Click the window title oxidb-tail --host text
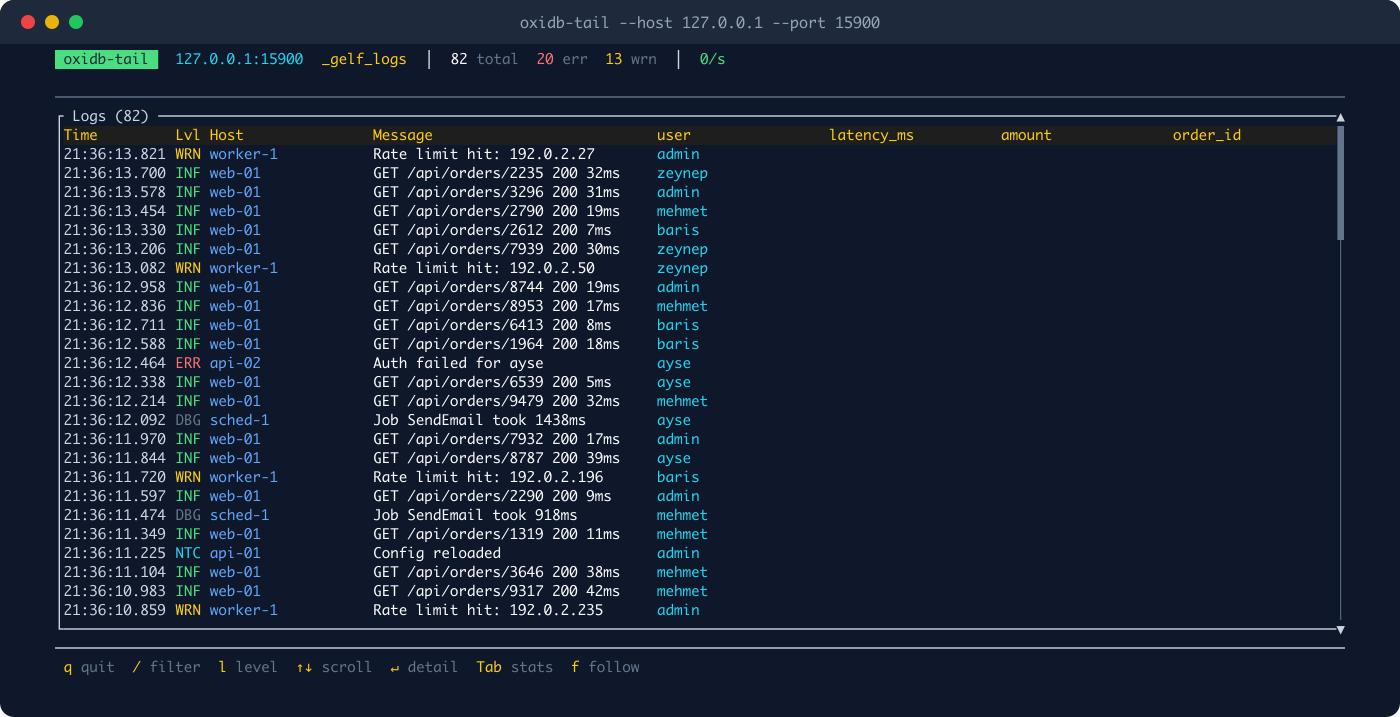The height and width of the screenshot is (717, 1400). click(700, 22)
